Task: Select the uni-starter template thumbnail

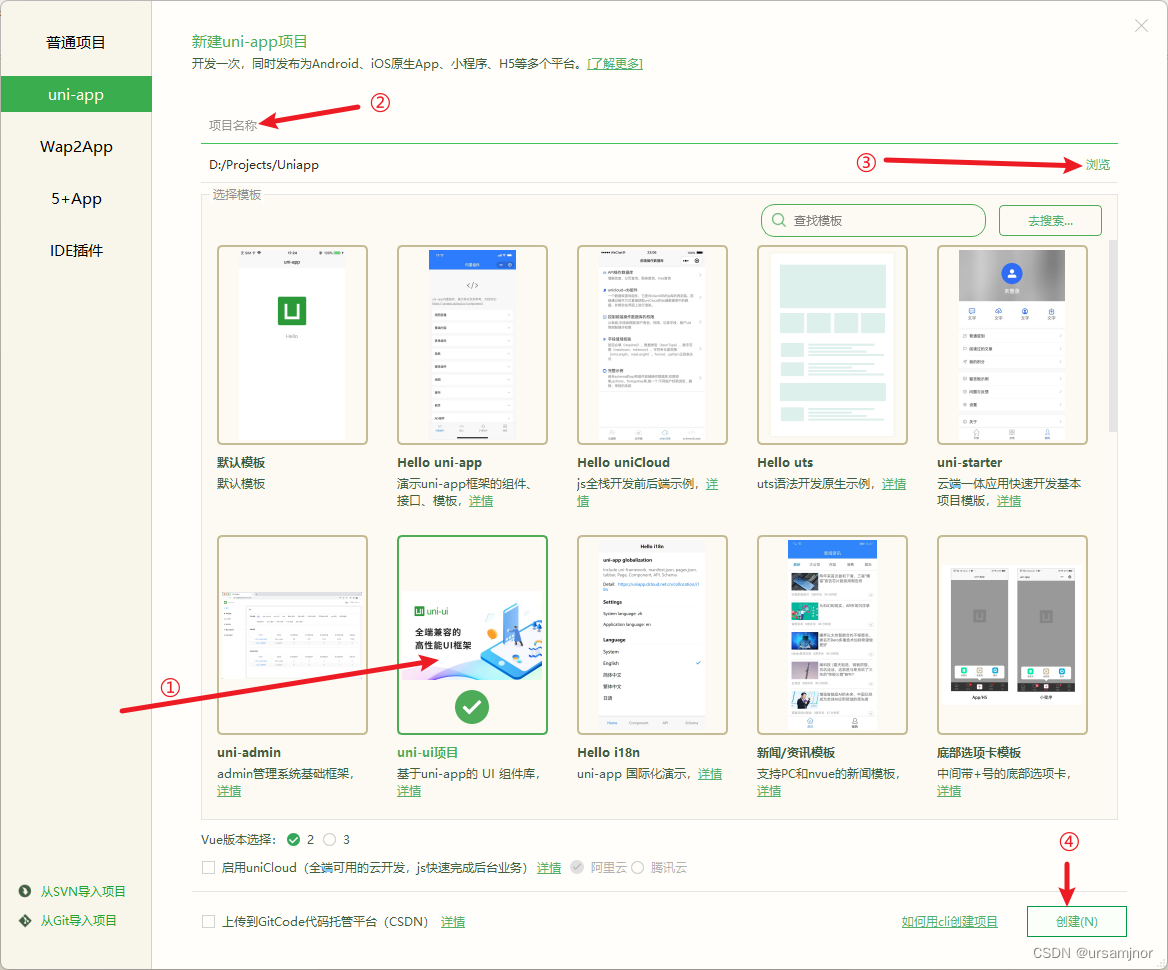Action: [x=1012, y=345]
